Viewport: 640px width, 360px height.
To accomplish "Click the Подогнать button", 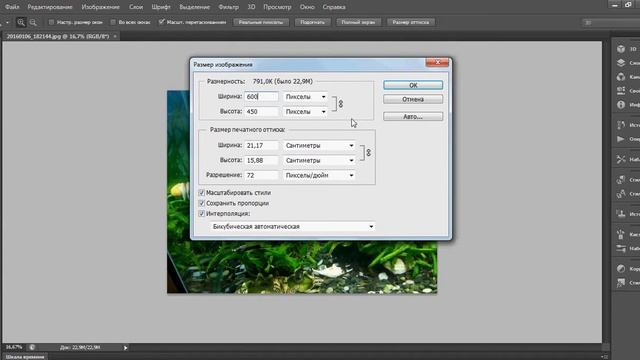I will pos(312,22).
